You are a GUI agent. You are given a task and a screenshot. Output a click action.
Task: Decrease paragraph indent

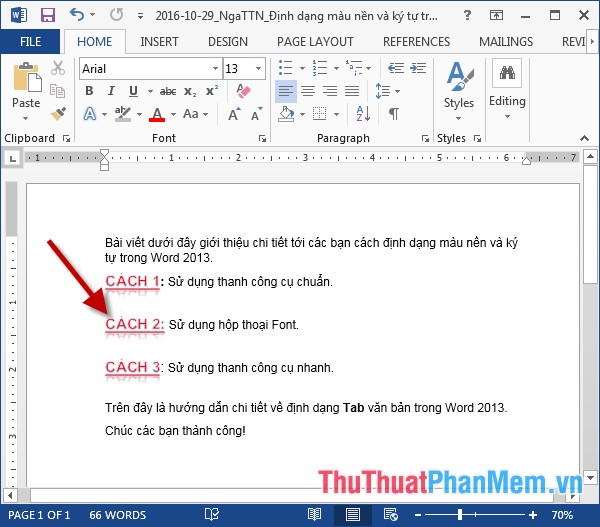click(396, 68)
